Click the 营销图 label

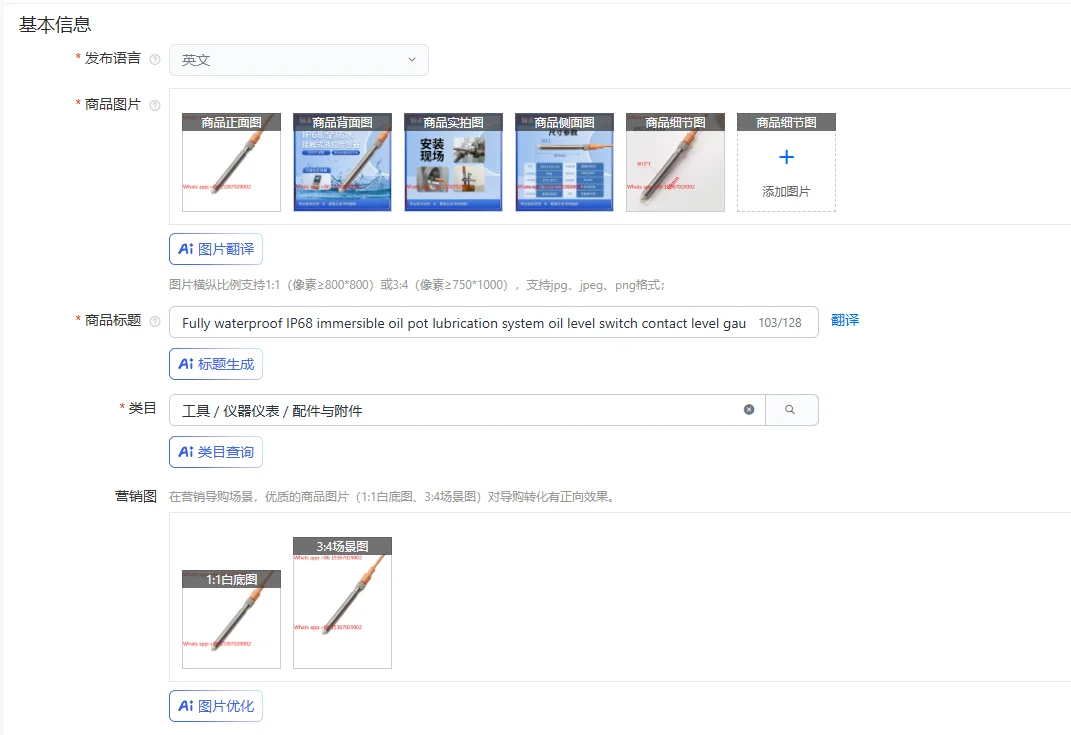pyautogui.click(x=136, y=497)
